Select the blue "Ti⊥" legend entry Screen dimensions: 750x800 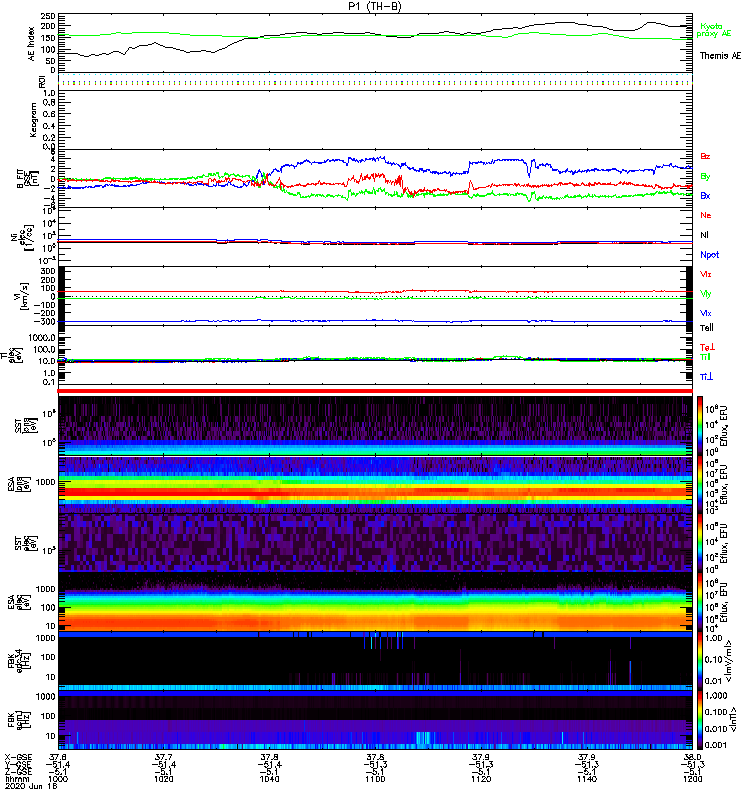(706, 377)
